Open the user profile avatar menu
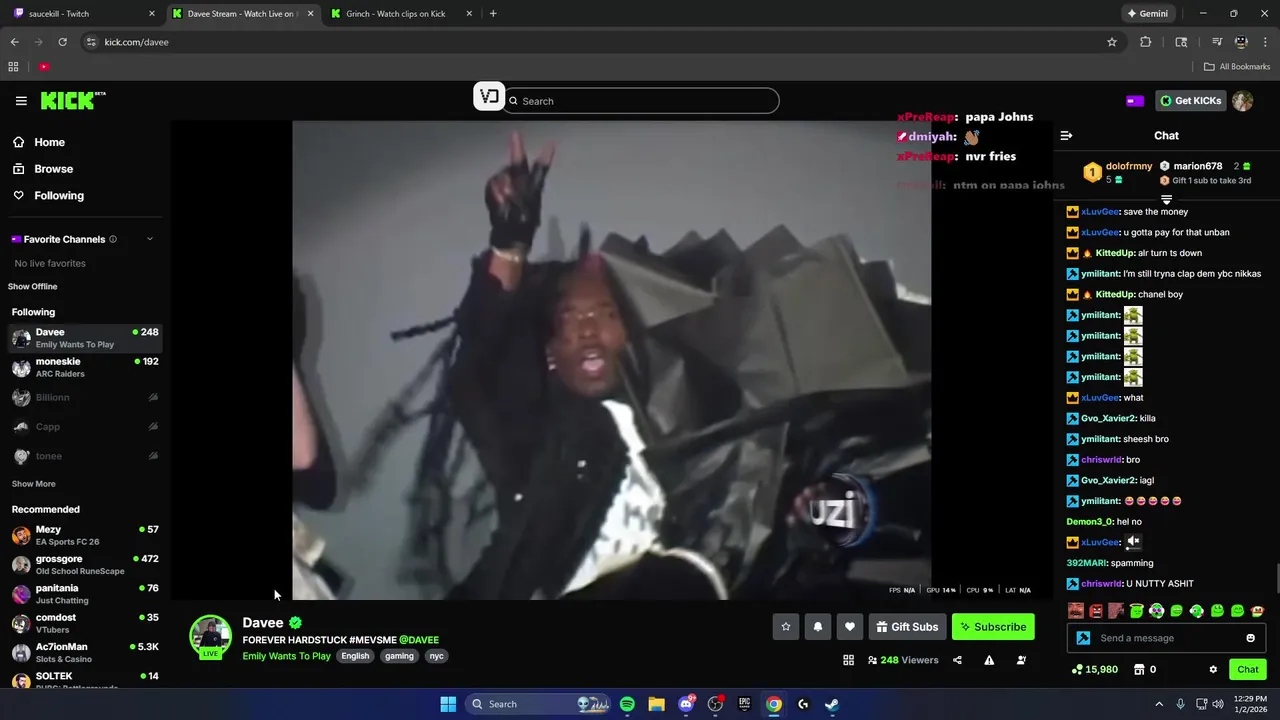1280x720 pixels. point(1242,101)
